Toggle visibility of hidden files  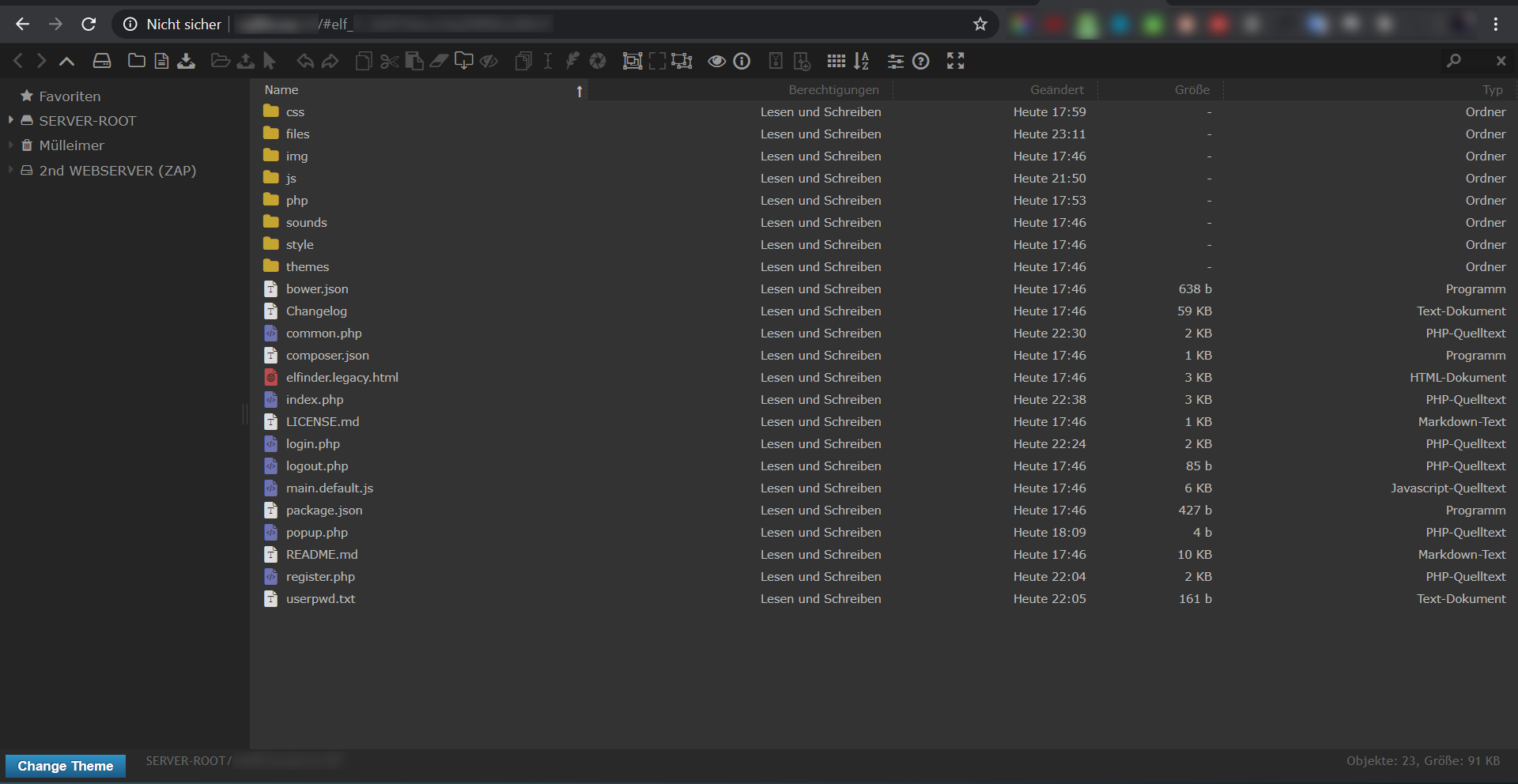point(489,61)
